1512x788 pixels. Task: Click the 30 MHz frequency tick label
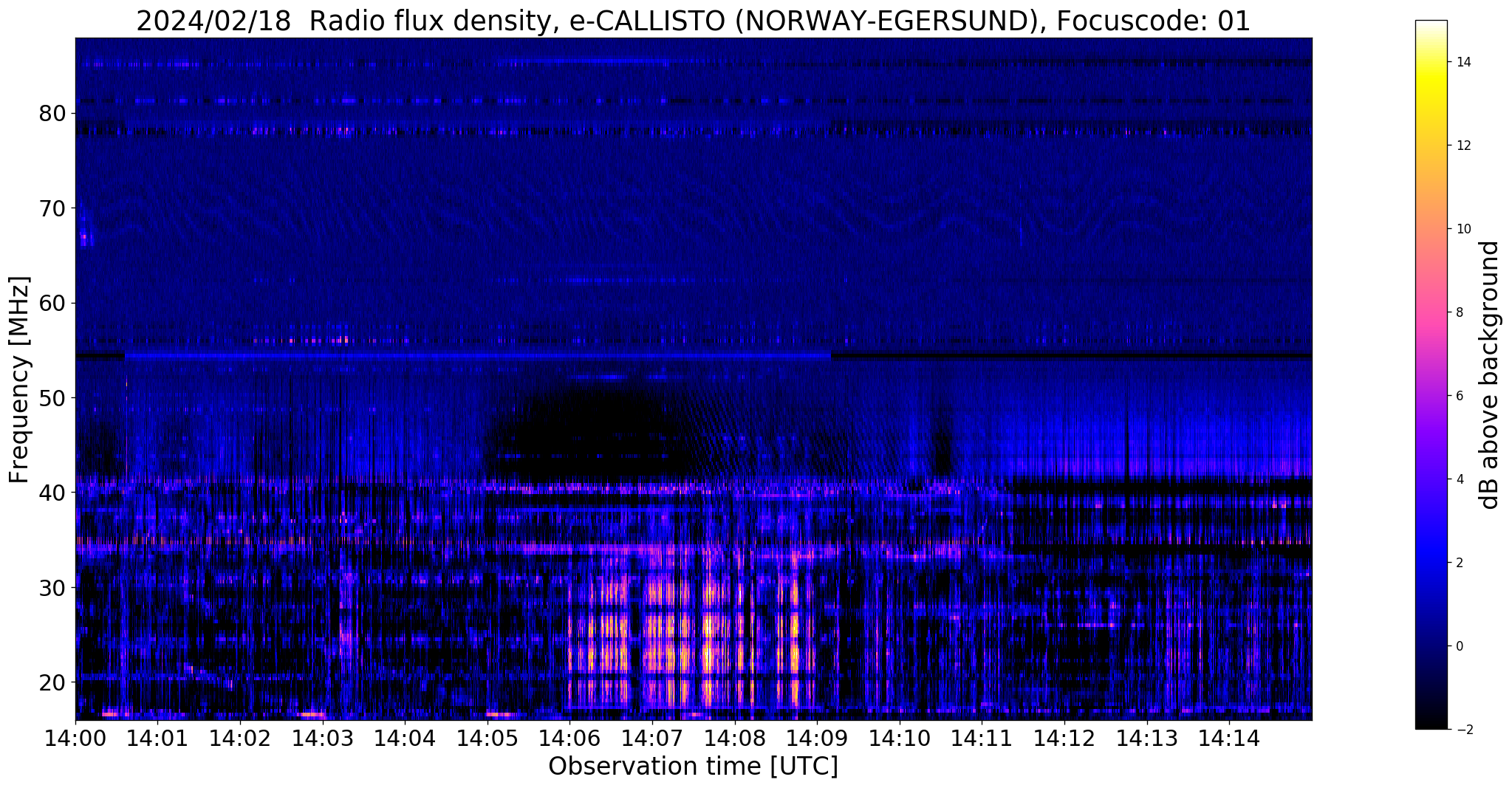[x=52, y=587]
